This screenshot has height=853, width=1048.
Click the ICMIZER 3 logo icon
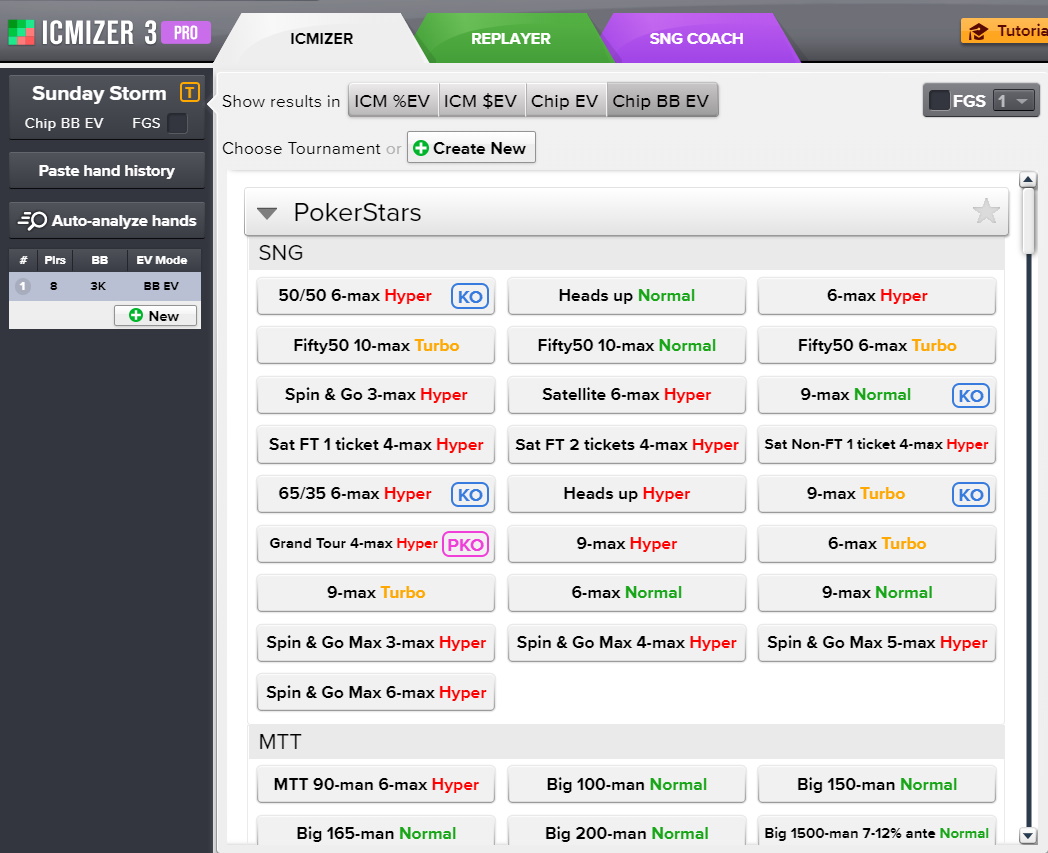click(21, 32)
